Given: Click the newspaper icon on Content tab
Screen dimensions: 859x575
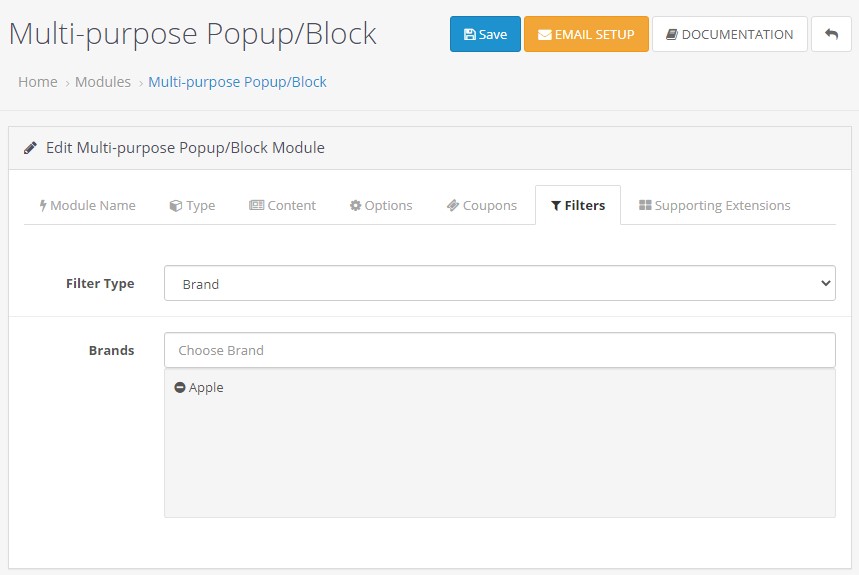Looking at the screenshot, I should coord(256,205).
